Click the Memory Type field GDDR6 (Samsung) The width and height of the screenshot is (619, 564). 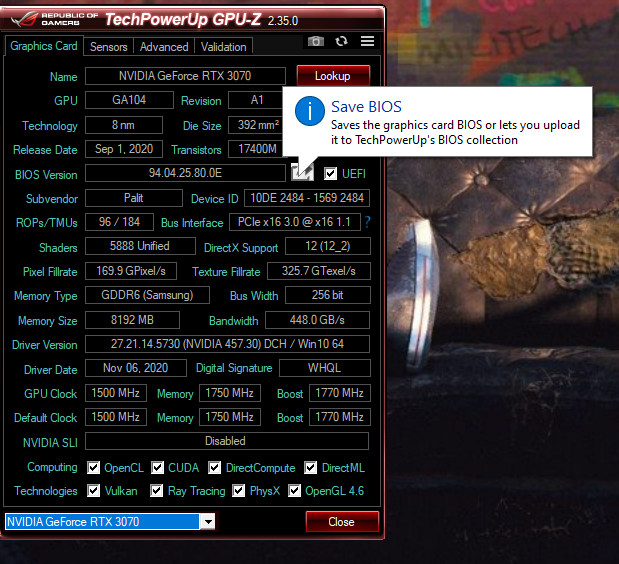[x=147, y=295]
